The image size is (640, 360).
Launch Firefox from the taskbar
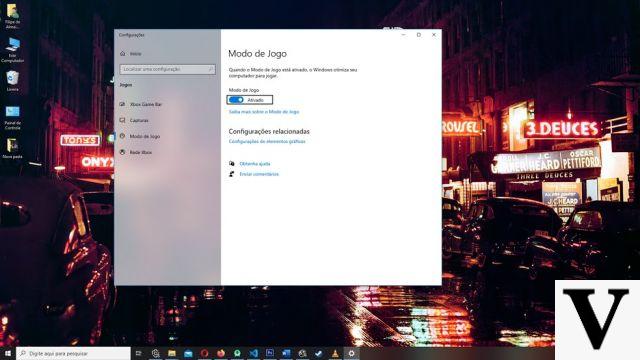coord(221,353)
